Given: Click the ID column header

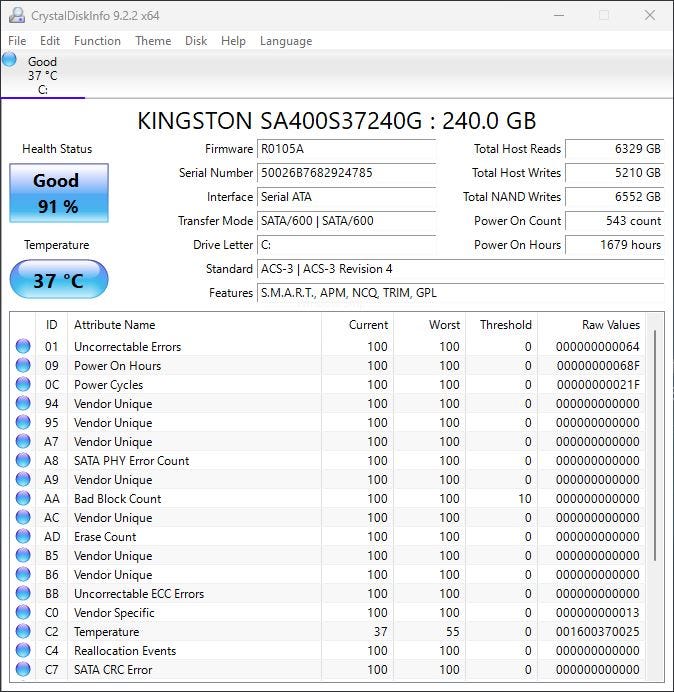Looking at the screenshot, I should click(x=52, y=325).
